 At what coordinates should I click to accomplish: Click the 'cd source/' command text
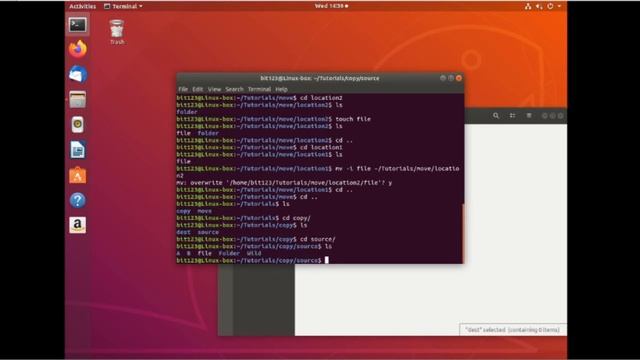(x=318, y=239)
